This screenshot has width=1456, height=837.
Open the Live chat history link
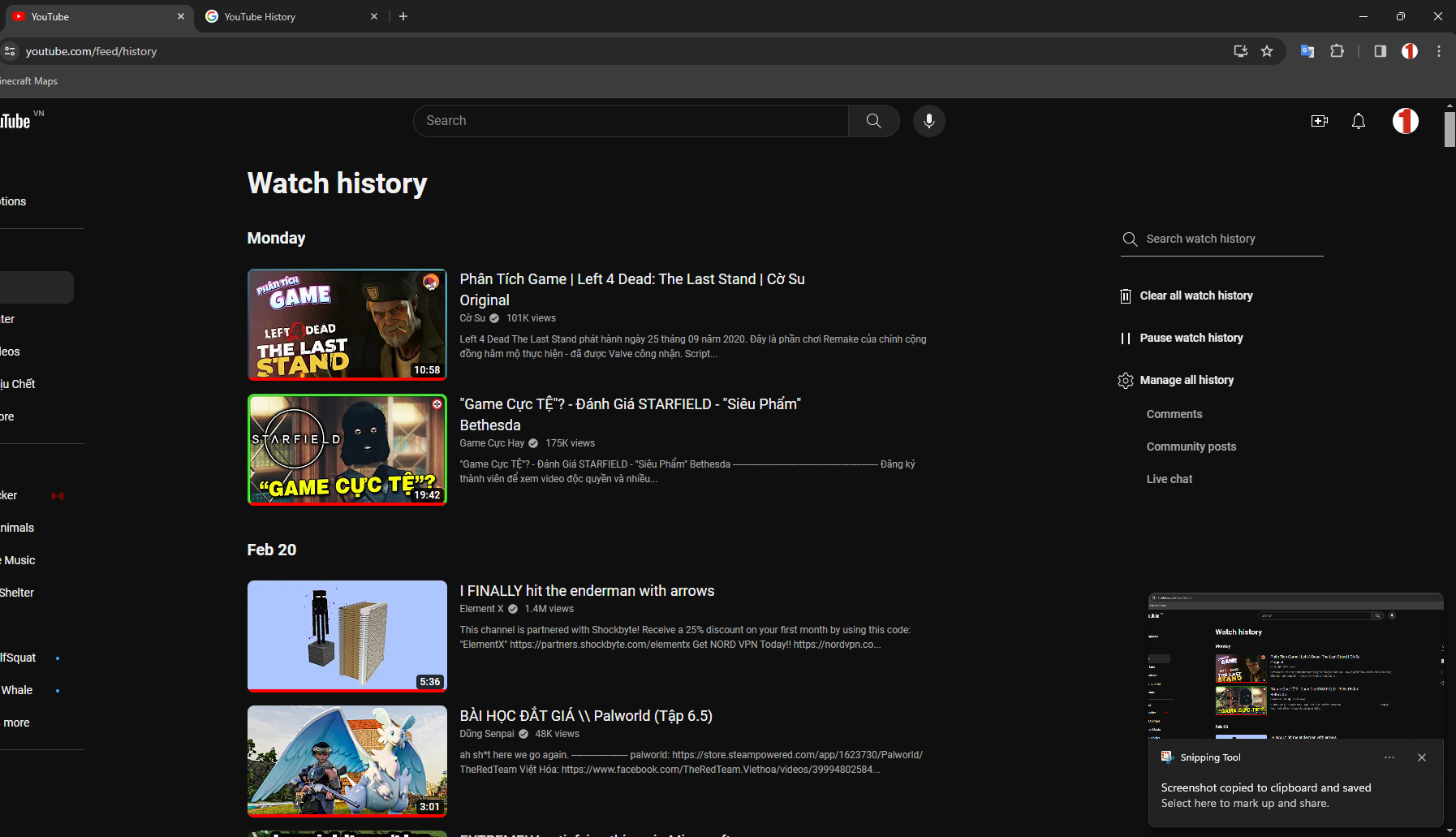pos(1170,479)
